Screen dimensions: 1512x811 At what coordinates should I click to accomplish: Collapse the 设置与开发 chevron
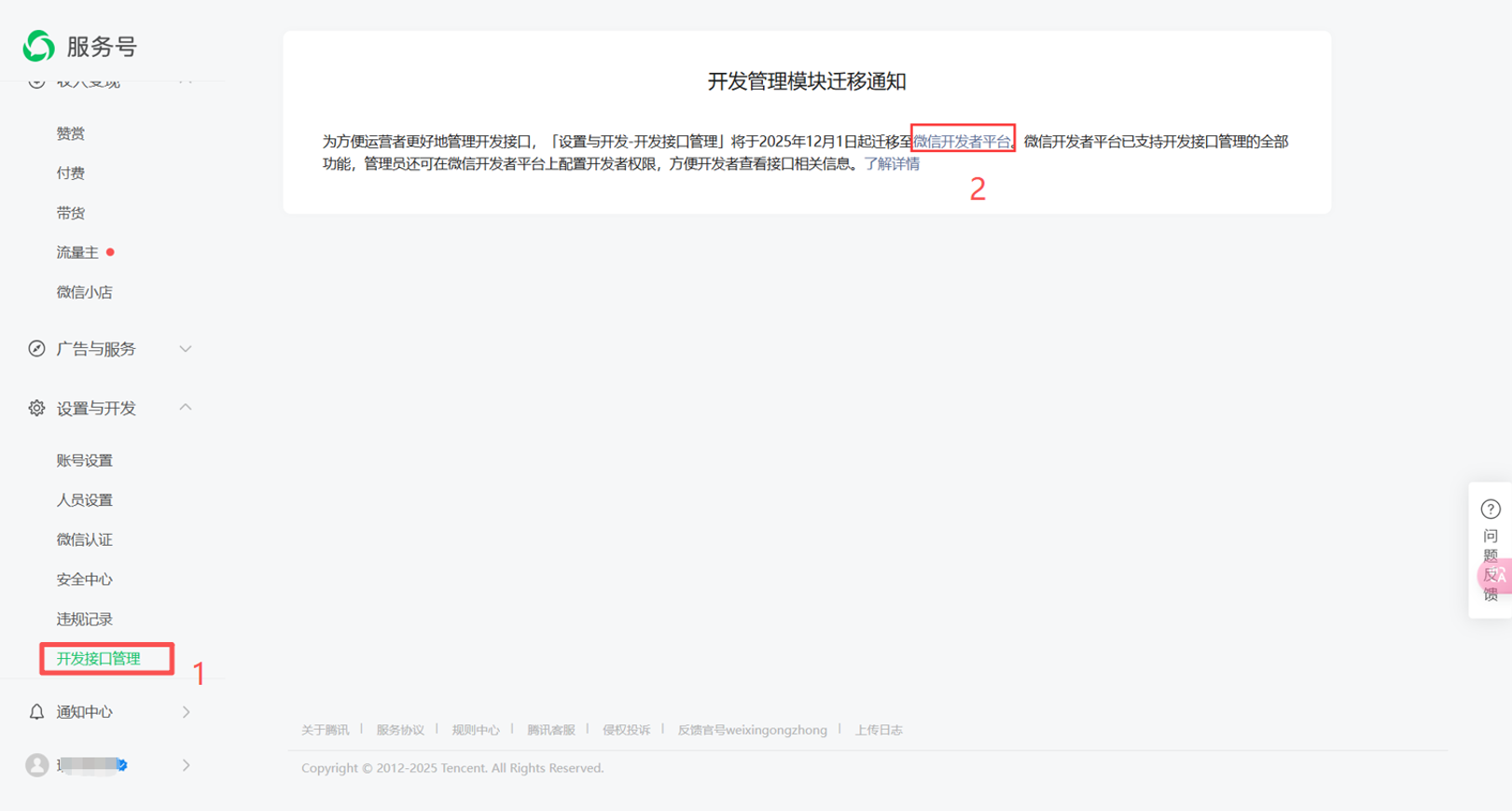tap(186, 408)
